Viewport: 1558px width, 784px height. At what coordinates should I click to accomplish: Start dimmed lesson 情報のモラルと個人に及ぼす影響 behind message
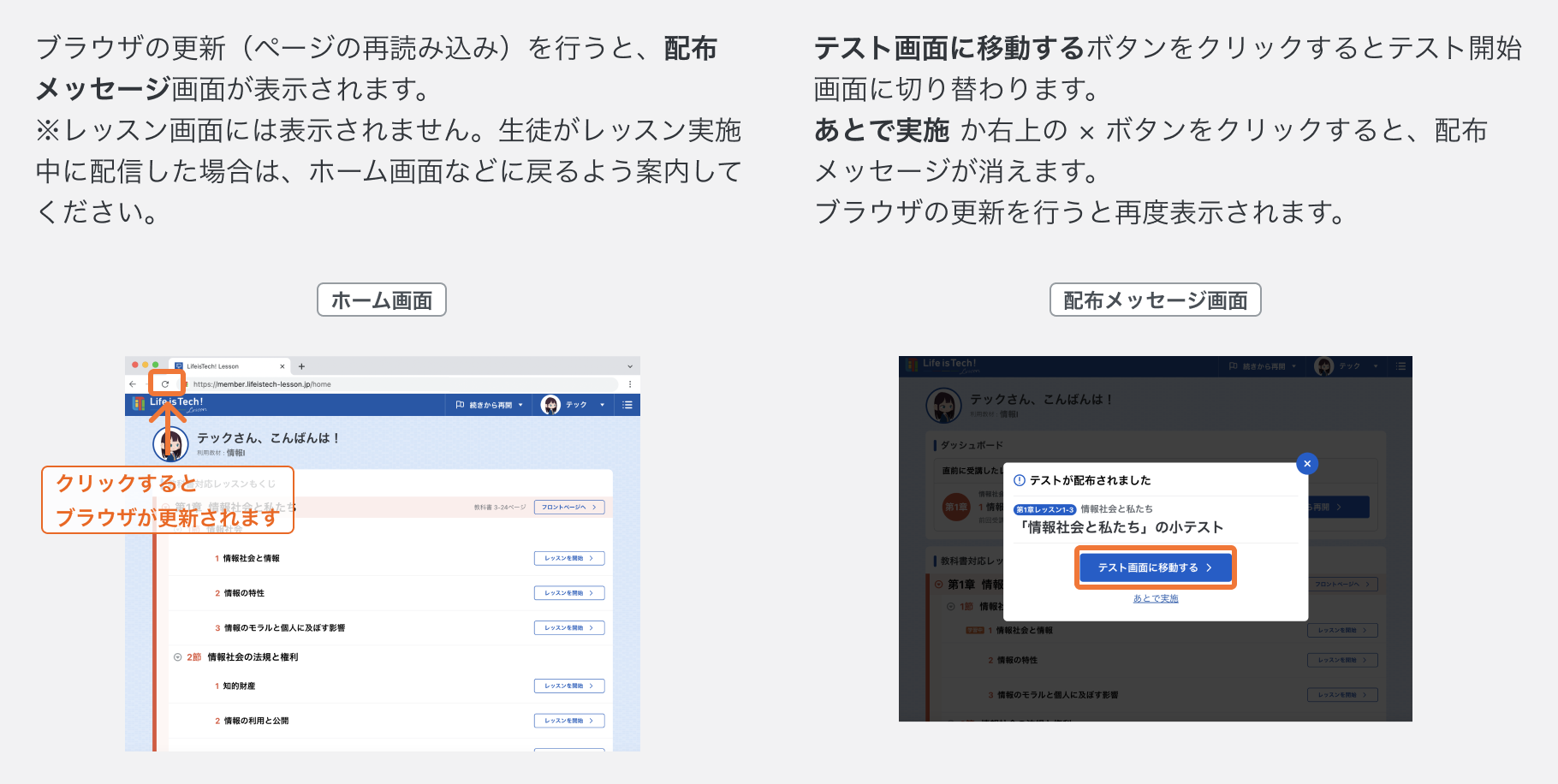[1342, 695]
